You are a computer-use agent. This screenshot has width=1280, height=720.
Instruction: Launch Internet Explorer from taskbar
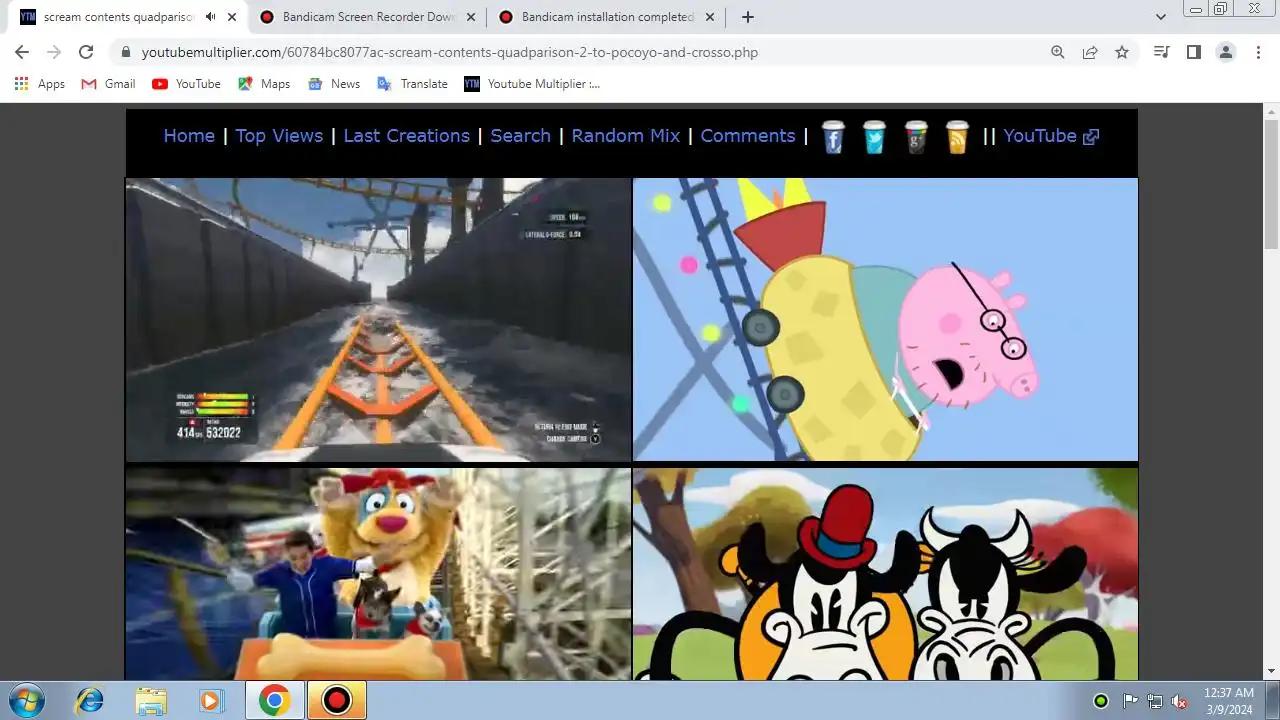89,700
